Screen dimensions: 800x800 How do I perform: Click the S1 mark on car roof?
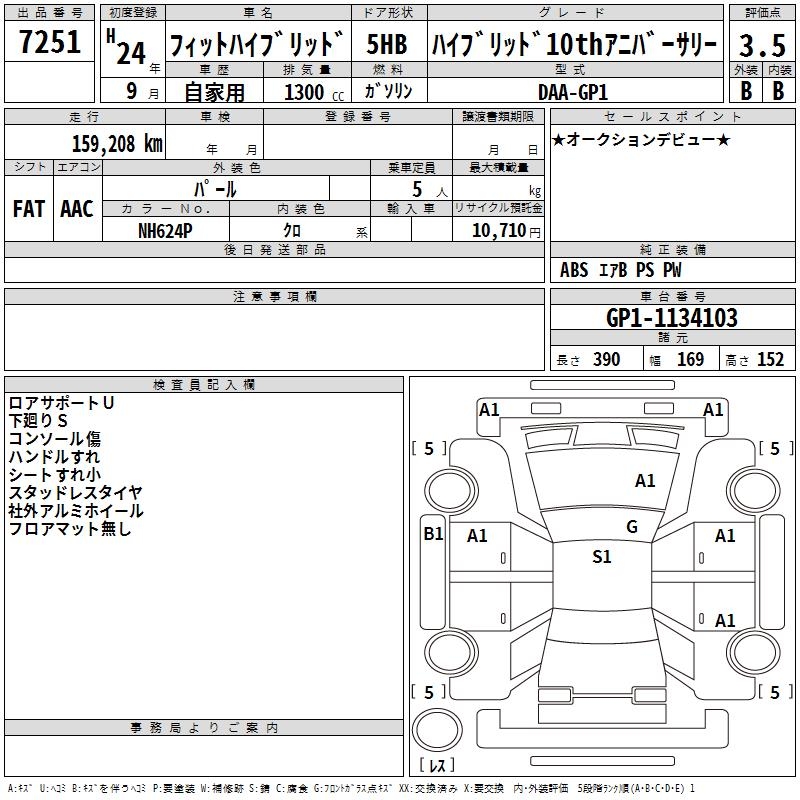point(602,557)
